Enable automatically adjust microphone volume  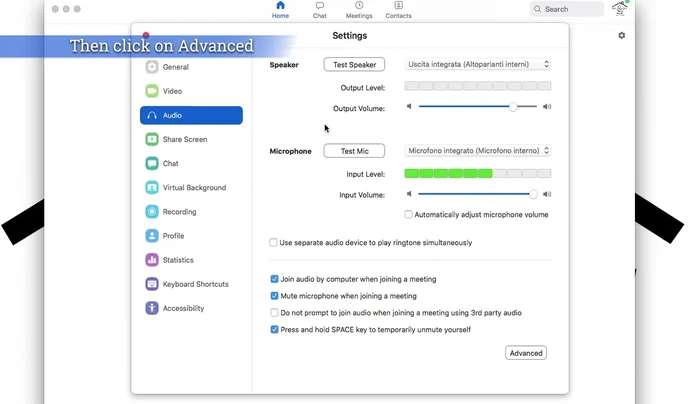[409, 214]
